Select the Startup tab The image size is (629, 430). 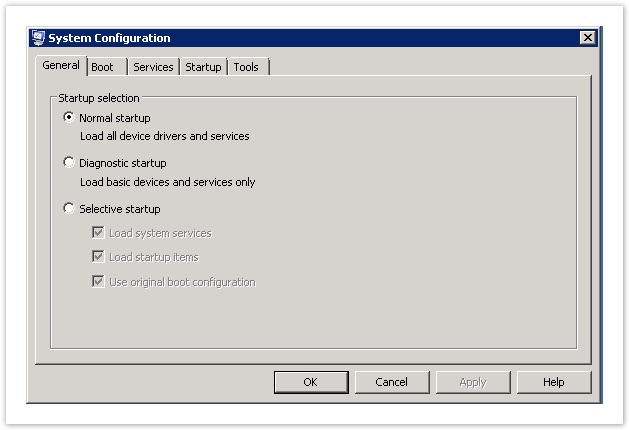203,67
